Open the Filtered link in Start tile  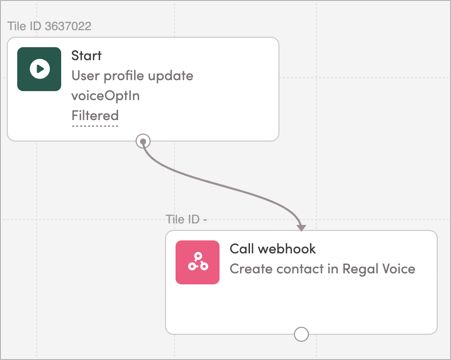(95, 116)
